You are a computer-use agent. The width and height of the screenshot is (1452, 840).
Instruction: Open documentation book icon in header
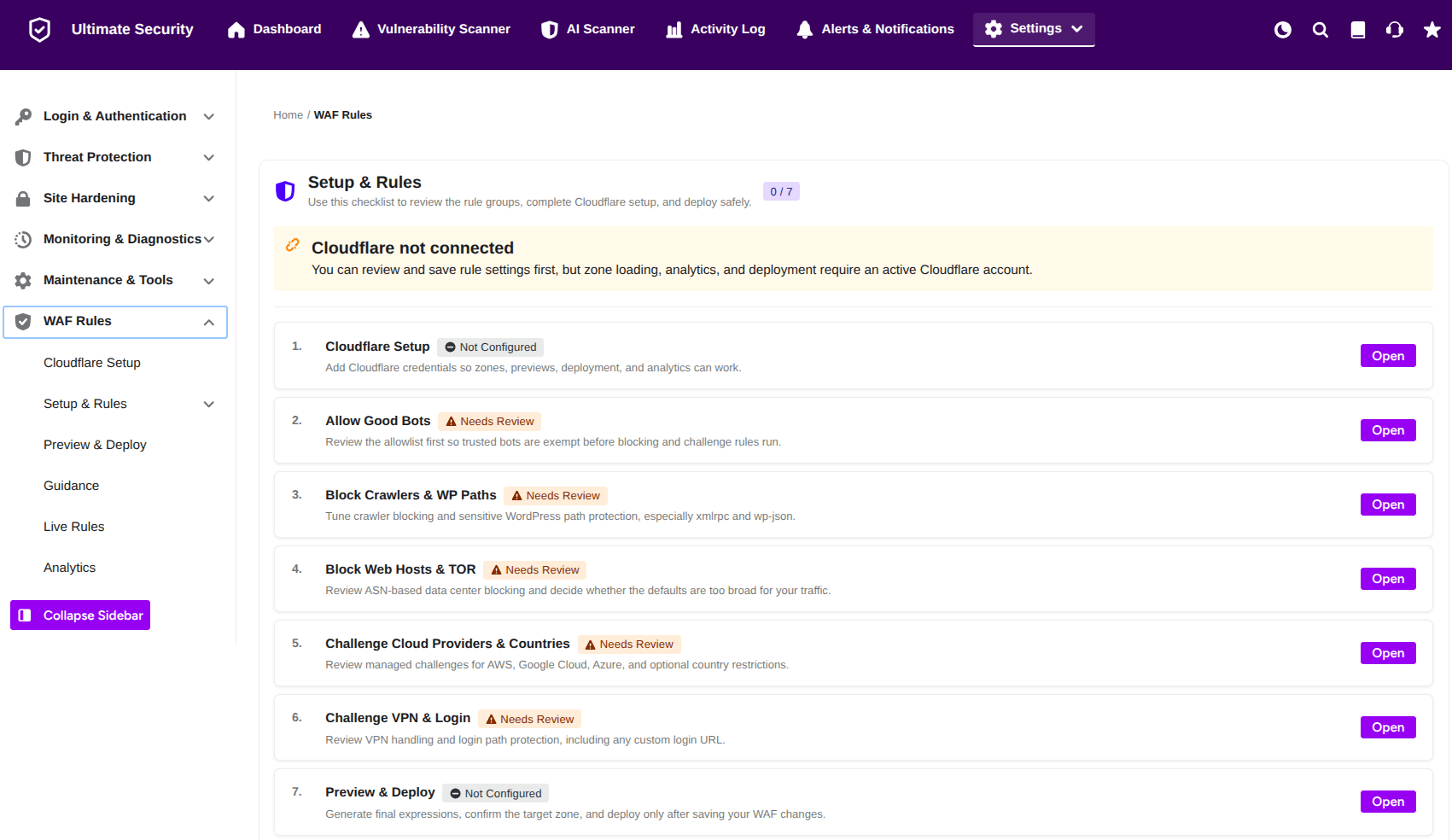click(x=1357, y=30)
